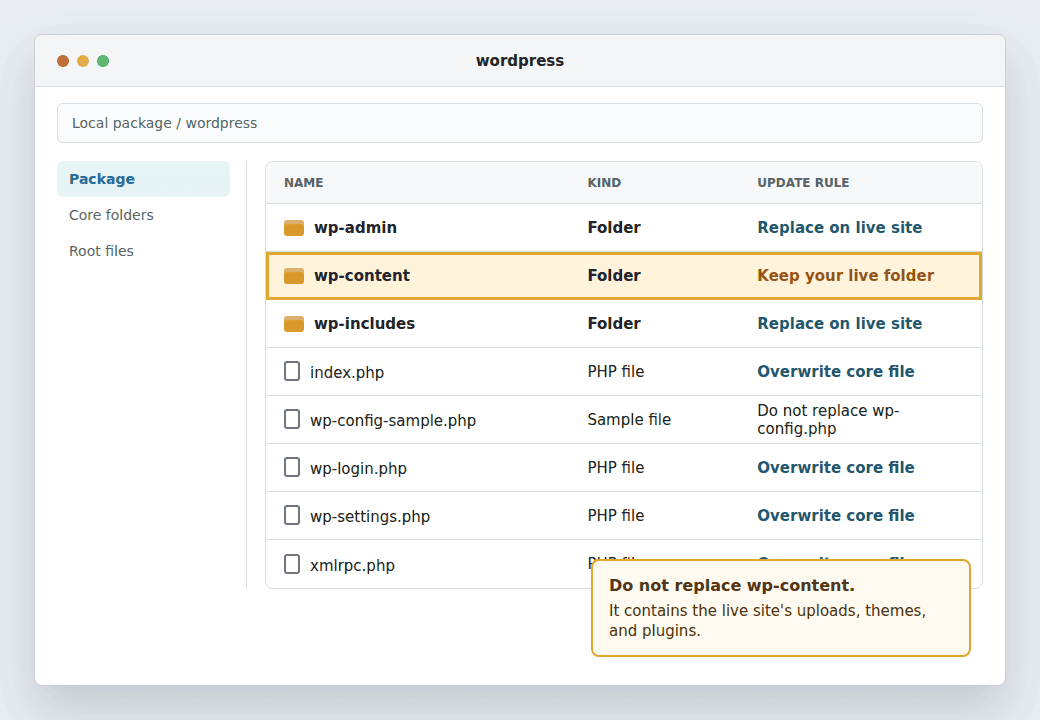Close the window with the red button
The height and width of the screenshot is (720, 1040).
tap(63, 61)
